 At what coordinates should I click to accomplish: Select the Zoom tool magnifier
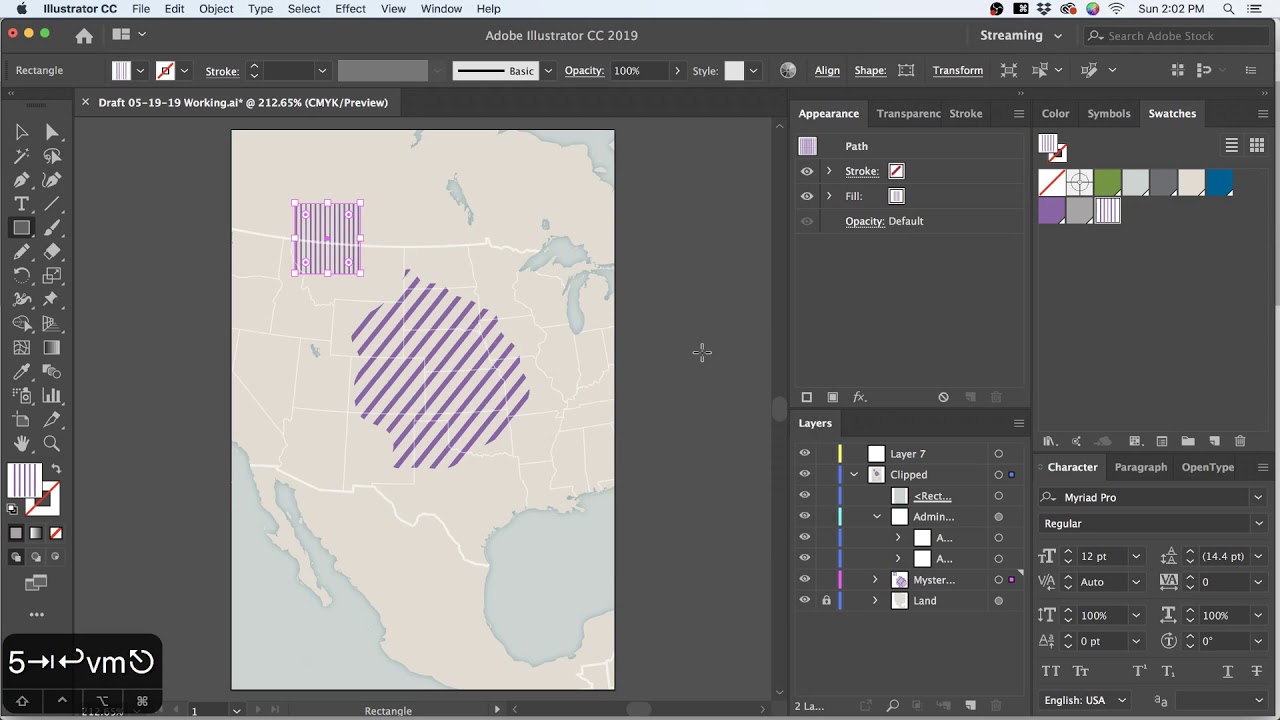(52, 443)
